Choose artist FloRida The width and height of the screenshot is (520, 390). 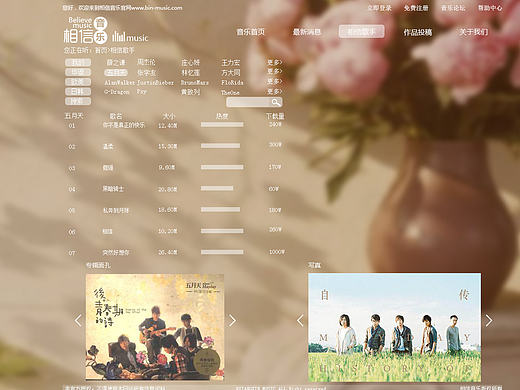pos(232,82)
